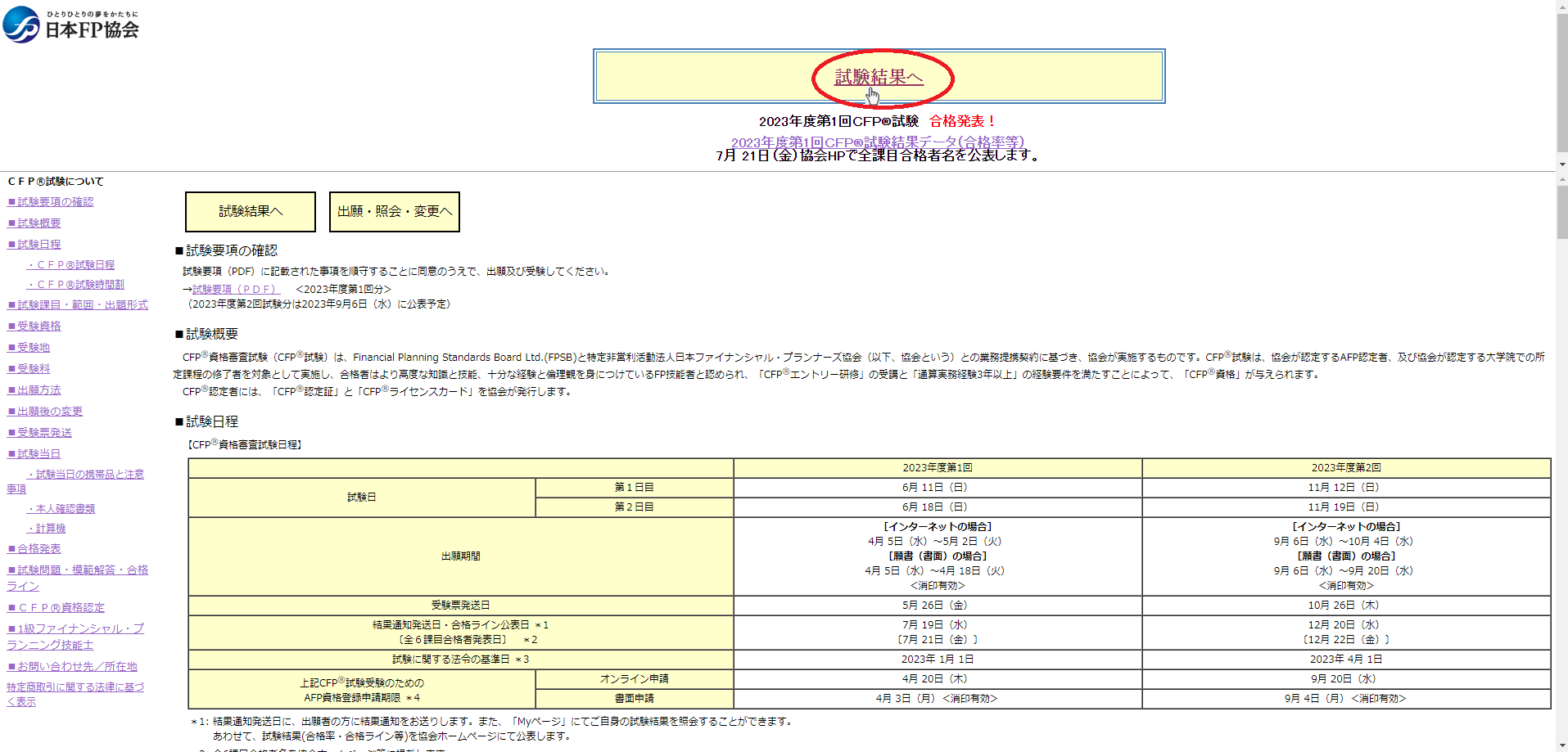
Task: Open 1級ファイナンシャル・プランニング技能士 link
Action: pyautogui.click(x=75, y=637)
